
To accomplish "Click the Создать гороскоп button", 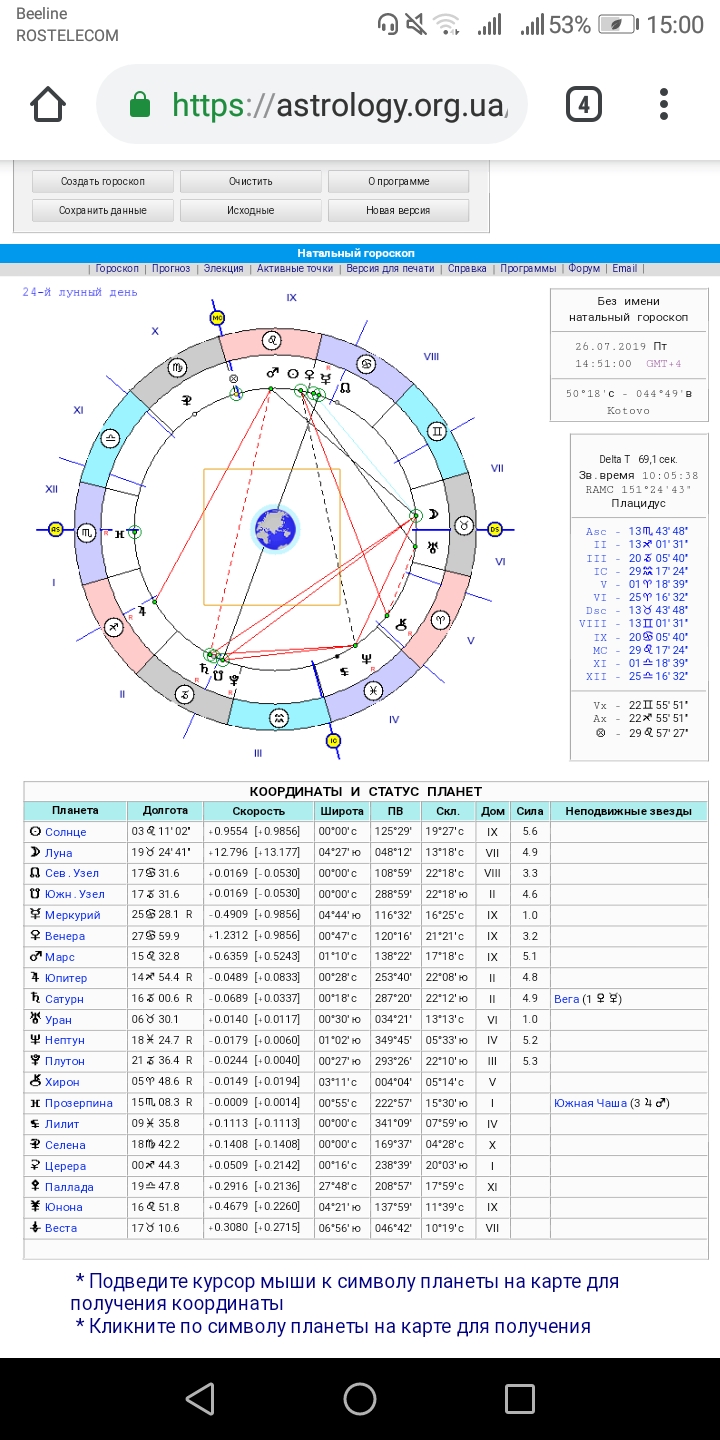I will point(103,182).
